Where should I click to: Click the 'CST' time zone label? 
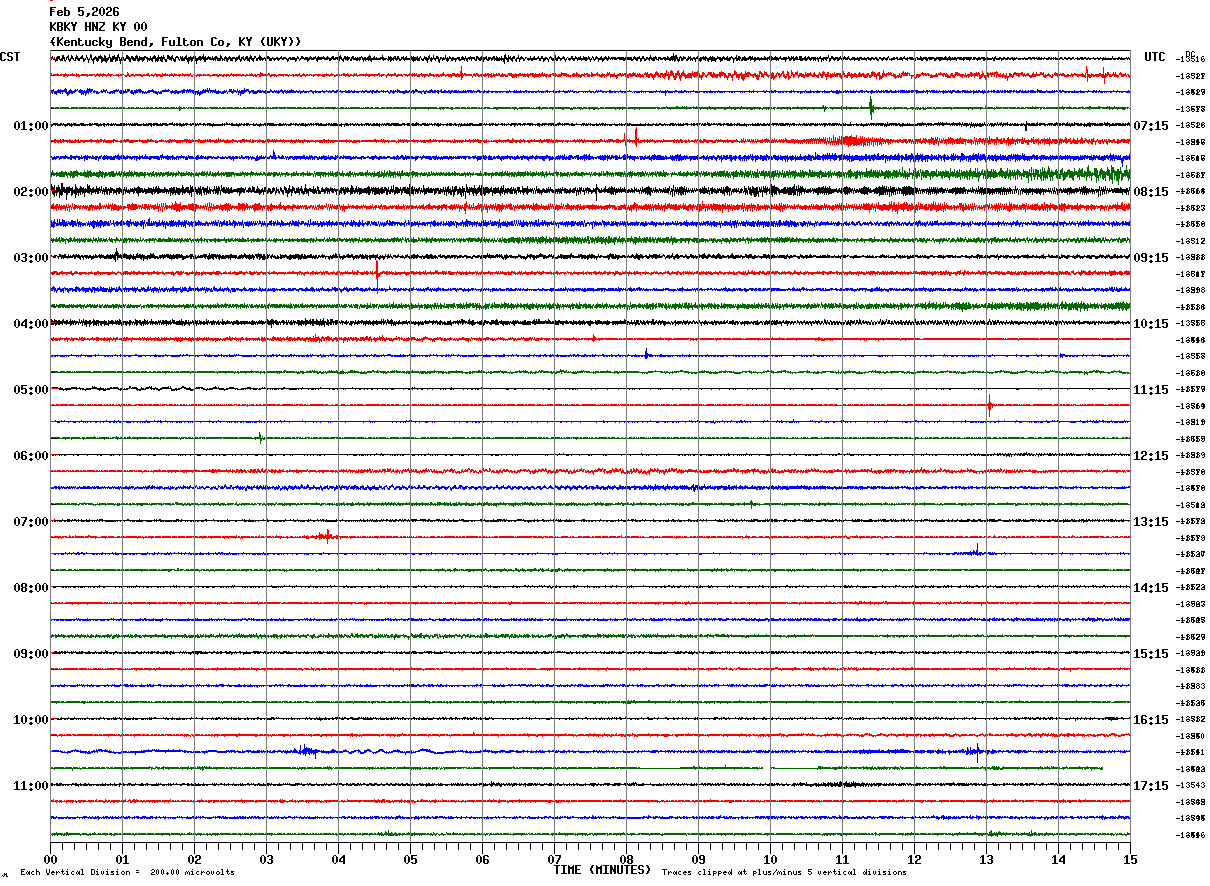tap(10, 57)
